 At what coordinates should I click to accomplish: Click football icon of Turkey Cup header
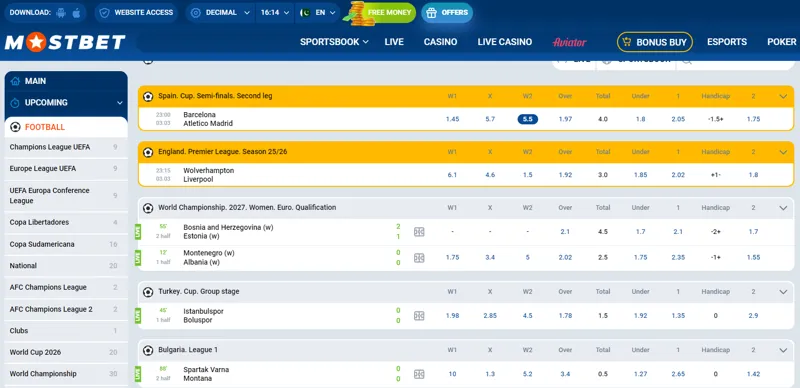[148, 292]
